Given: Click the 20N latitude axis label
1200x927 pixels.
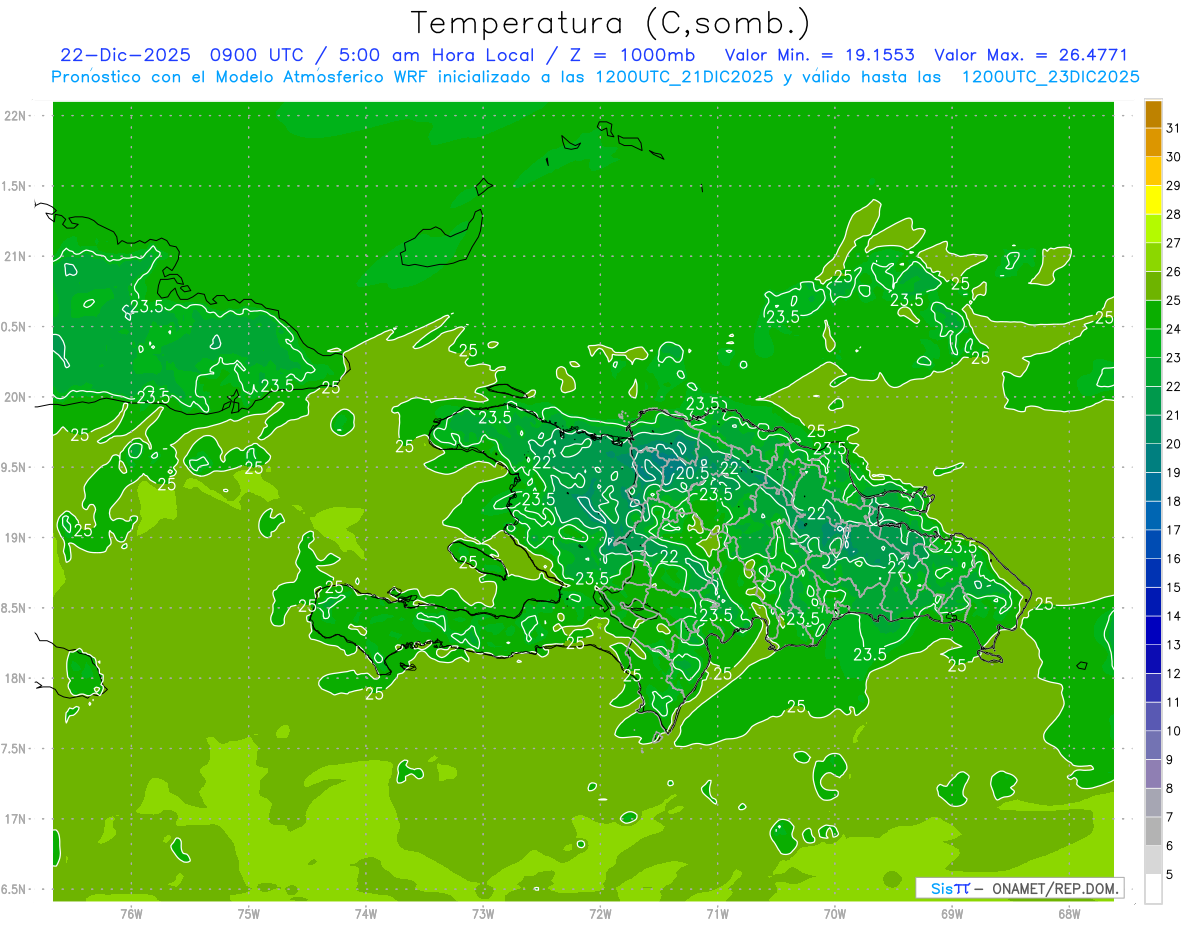Looking at the screenshot, I should point(15,397).
